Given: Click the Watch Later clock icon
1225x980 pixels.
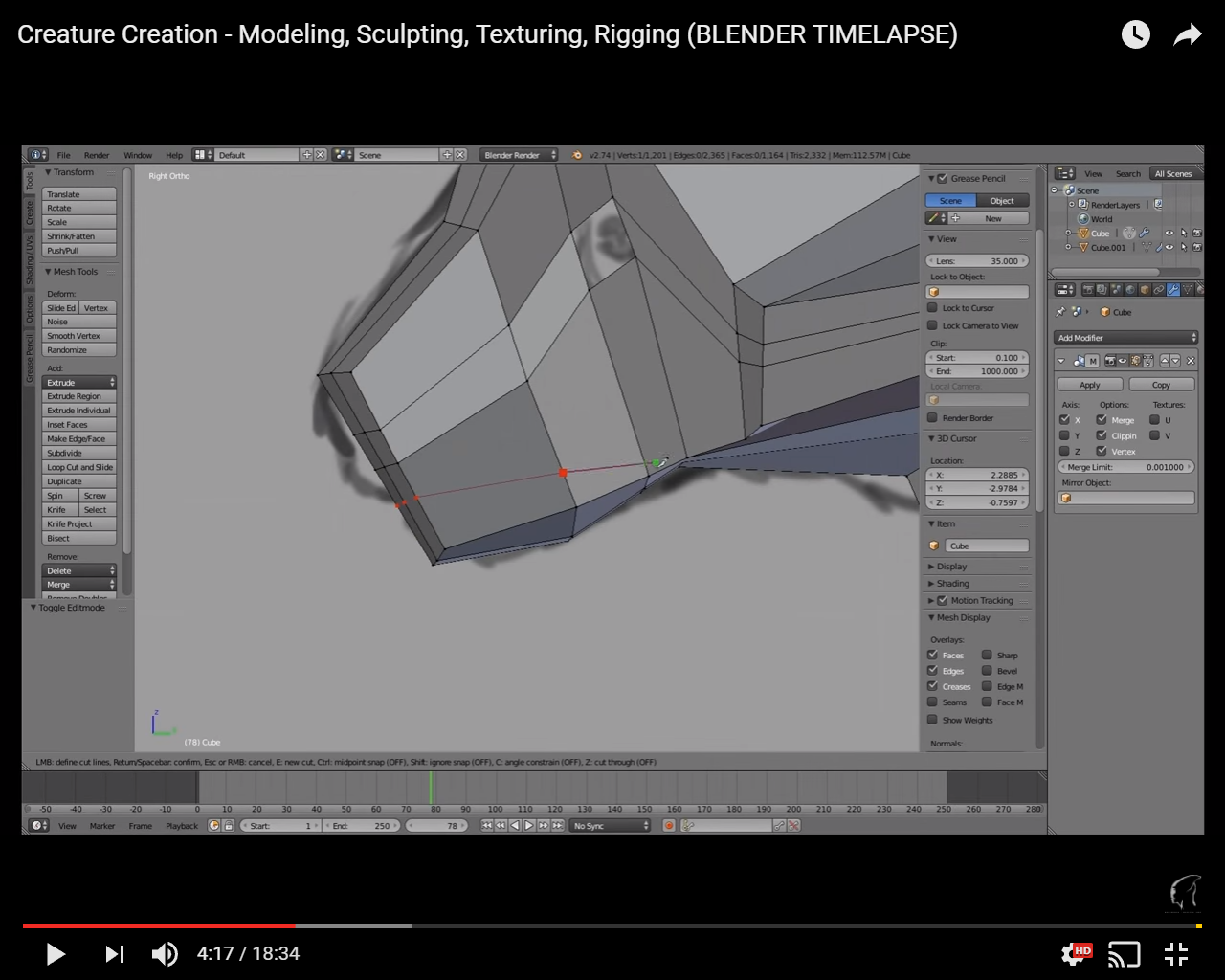Looking at the screenshot, I should click(1135, 35).
